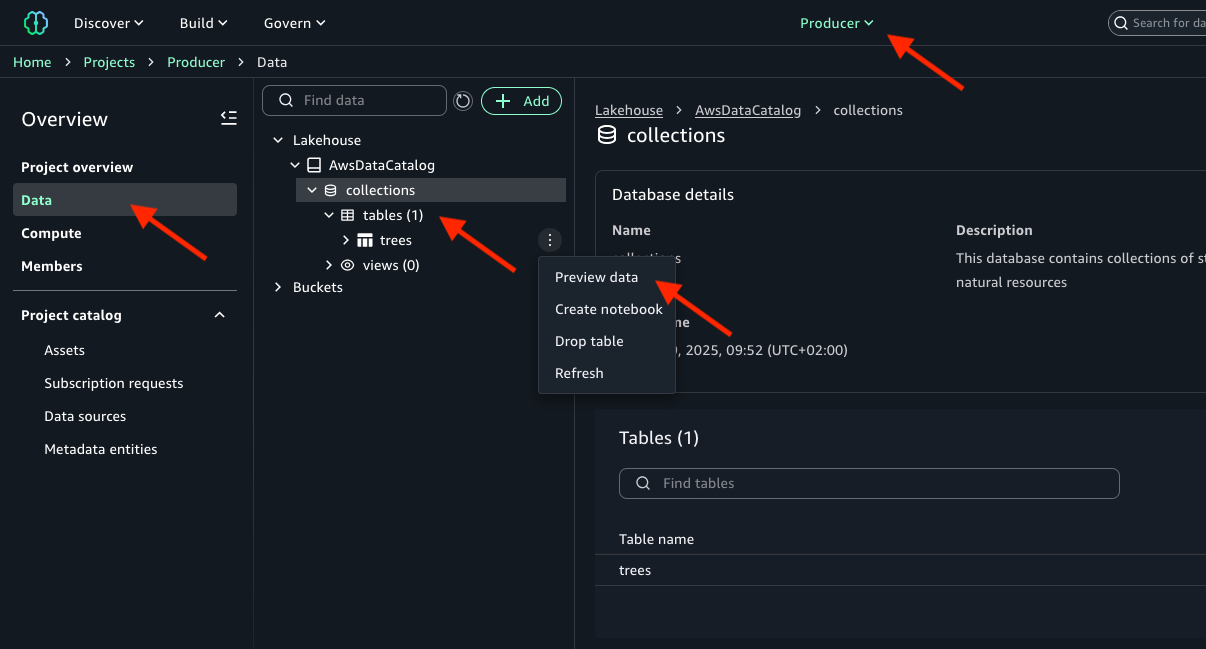Open the vertical ellipsis menu for tables
This screenshot has height=649, width=1206.
click(x=550, y=240)
